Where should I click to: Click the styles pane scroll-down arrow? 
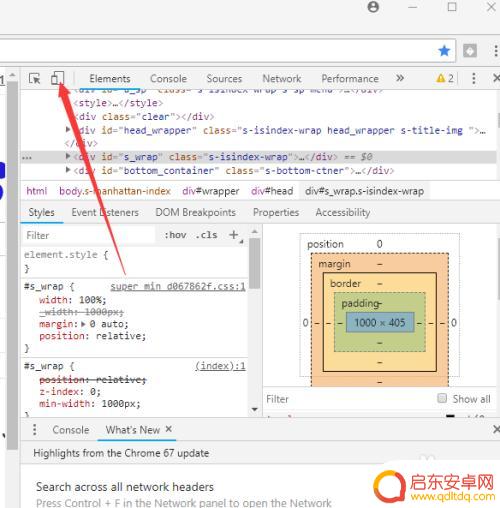pos(255,409)
